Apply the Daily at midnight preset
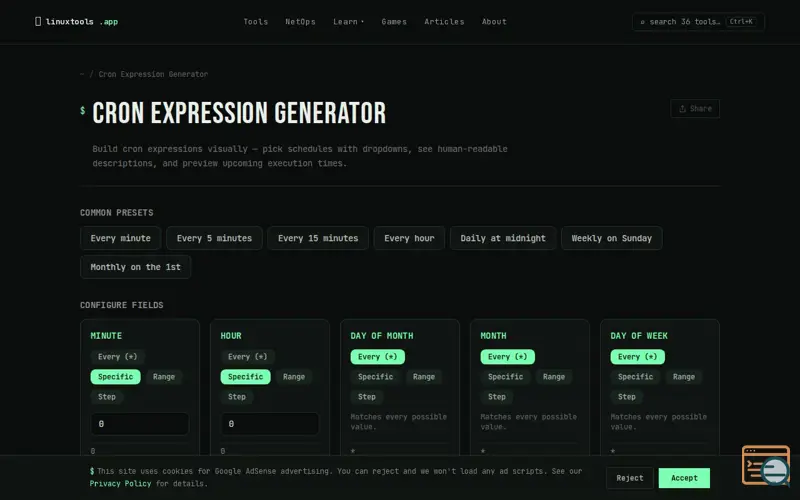This screenshot has width=800, height=500. click(x=503, y=238)
